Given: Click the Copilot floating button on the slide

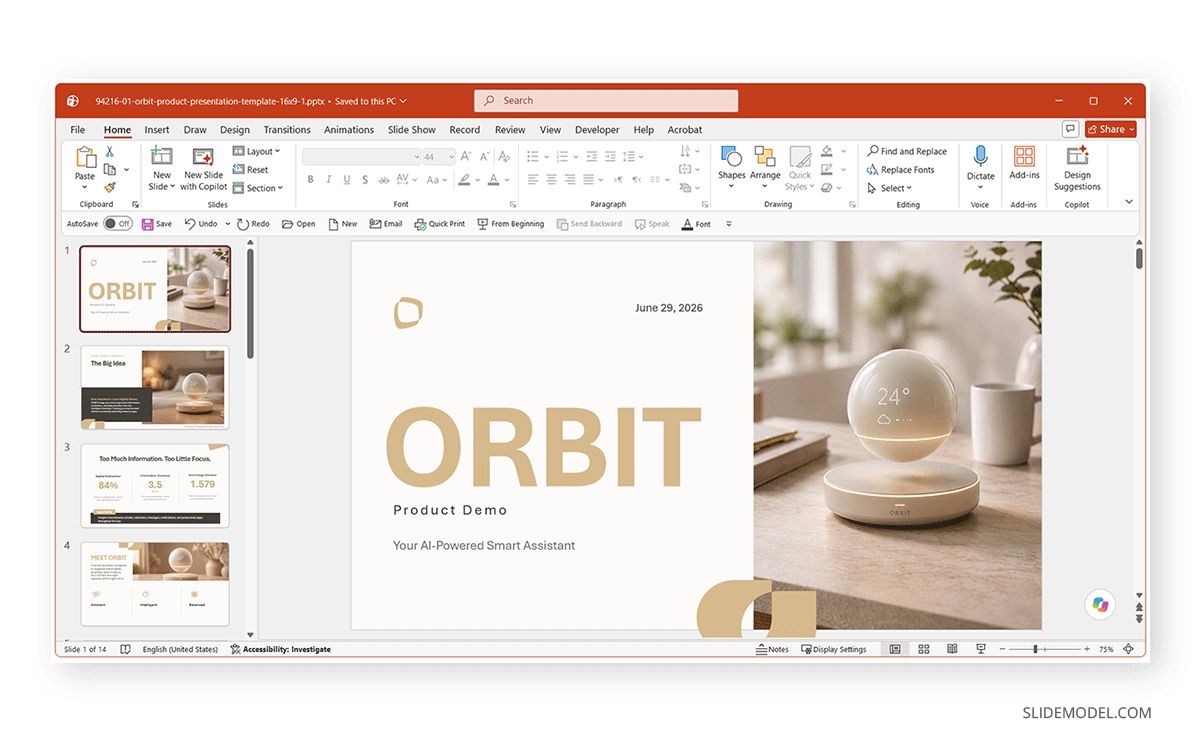Looking at the screenshot, I should [x=1100, y=604].
